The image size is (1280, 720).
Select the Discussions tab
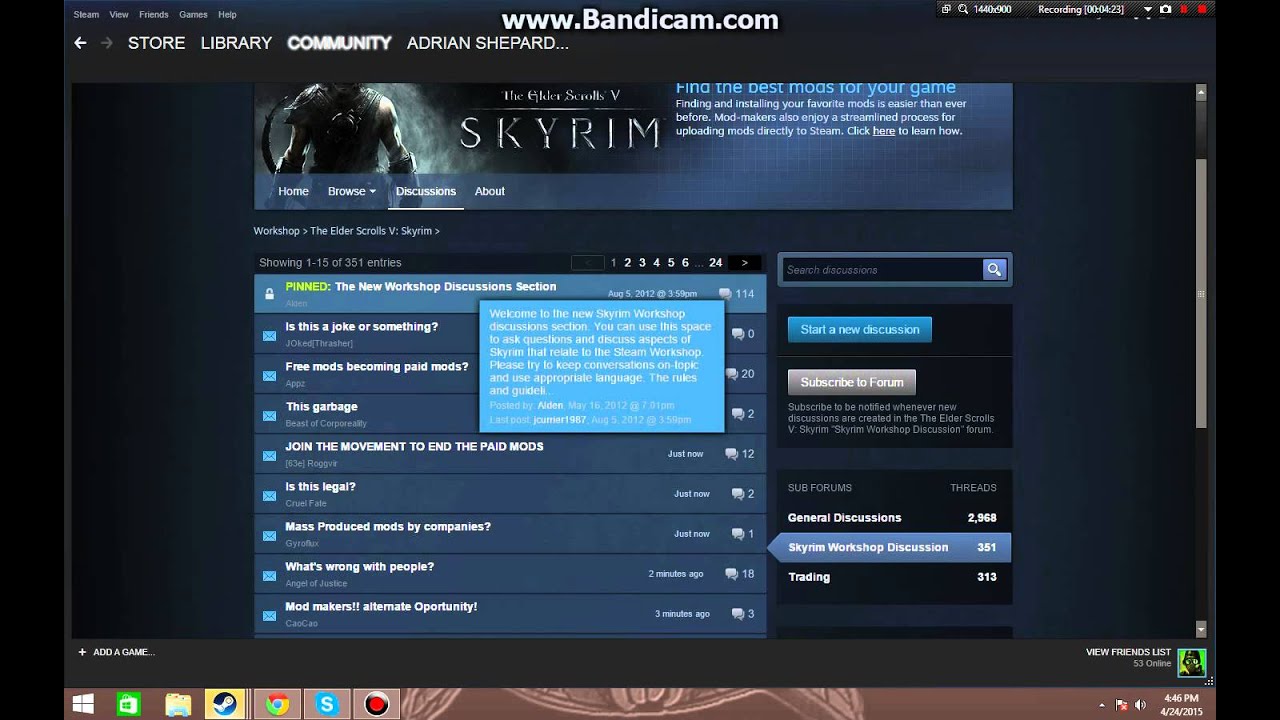coord(426,191)
